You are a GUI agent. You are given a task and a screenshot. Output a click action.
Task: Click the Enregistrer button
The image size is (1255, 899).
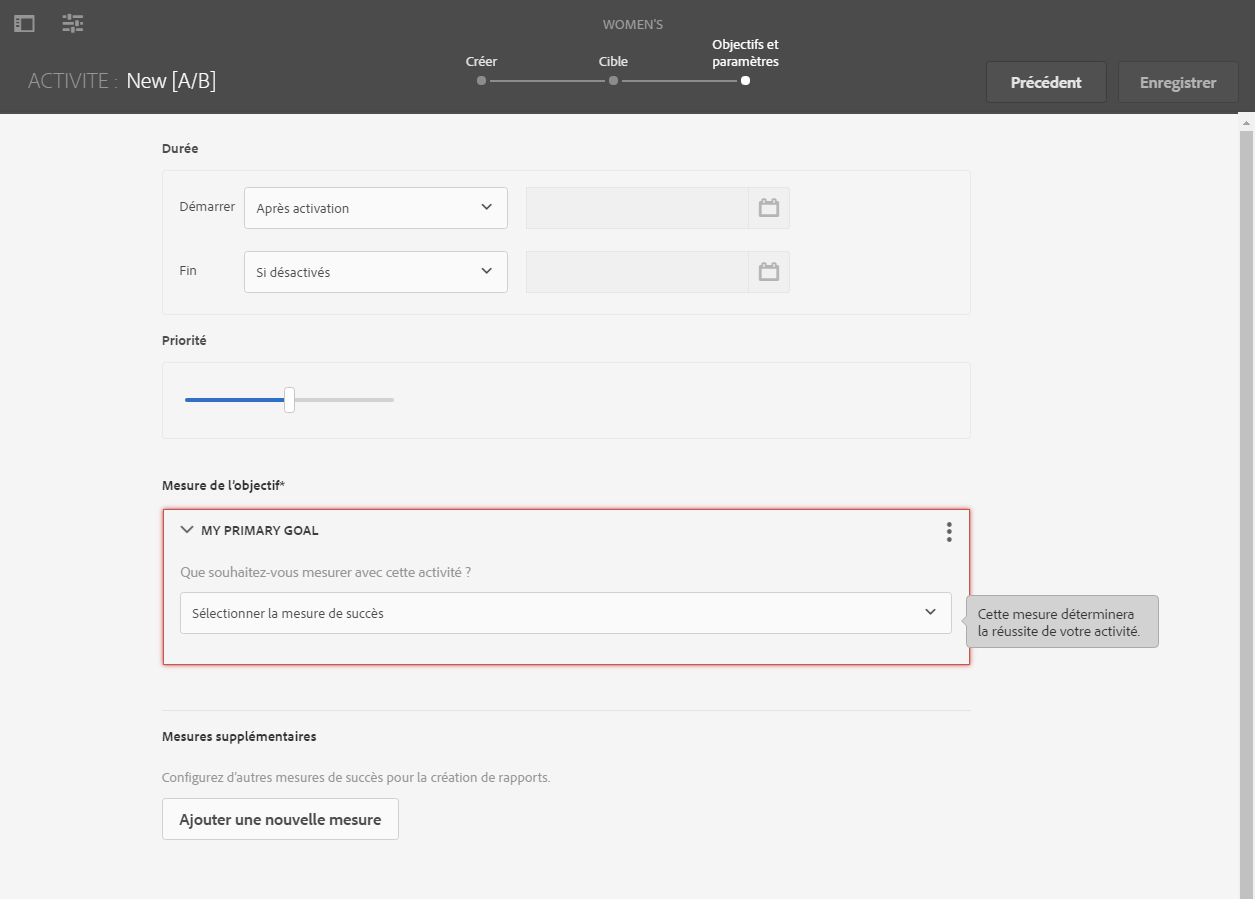(1178, 82)
